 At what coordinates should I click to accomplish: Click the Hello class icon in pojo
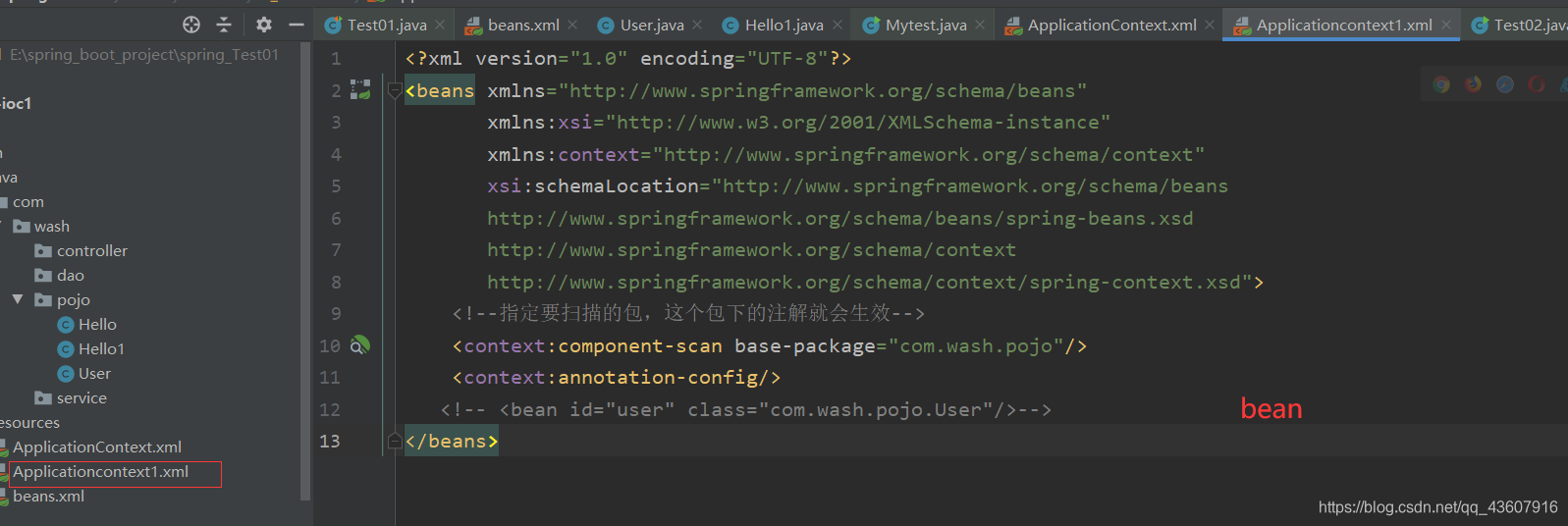(x=66, y=325)
